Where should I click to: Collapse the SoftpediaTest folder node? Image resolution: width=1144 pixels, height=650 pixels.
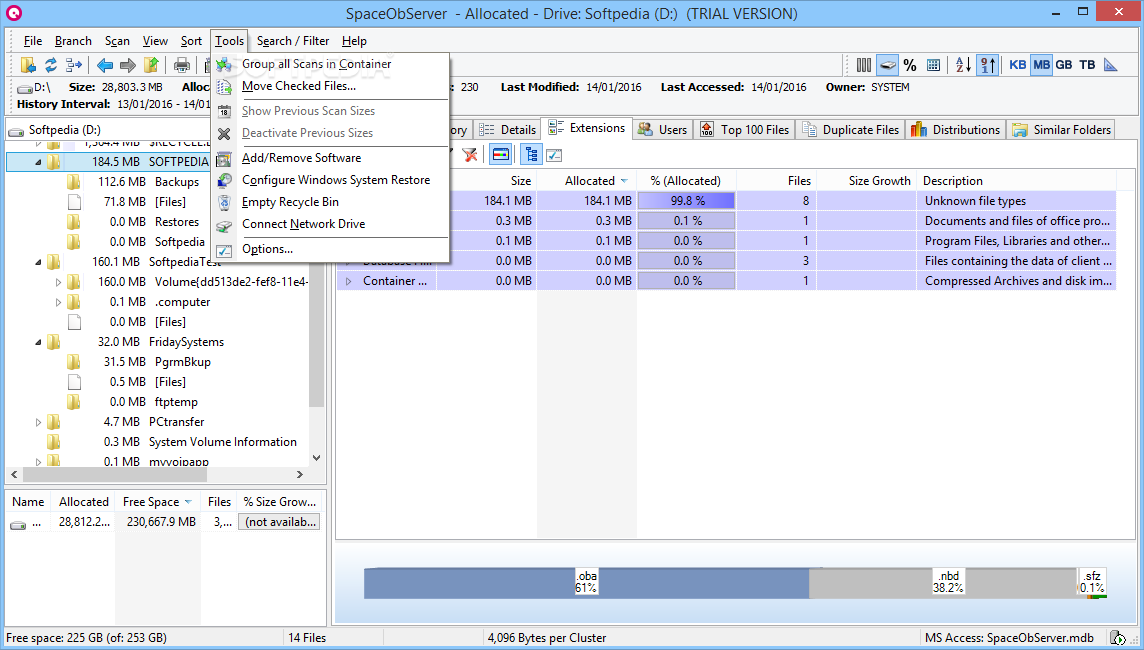(38, 262)
